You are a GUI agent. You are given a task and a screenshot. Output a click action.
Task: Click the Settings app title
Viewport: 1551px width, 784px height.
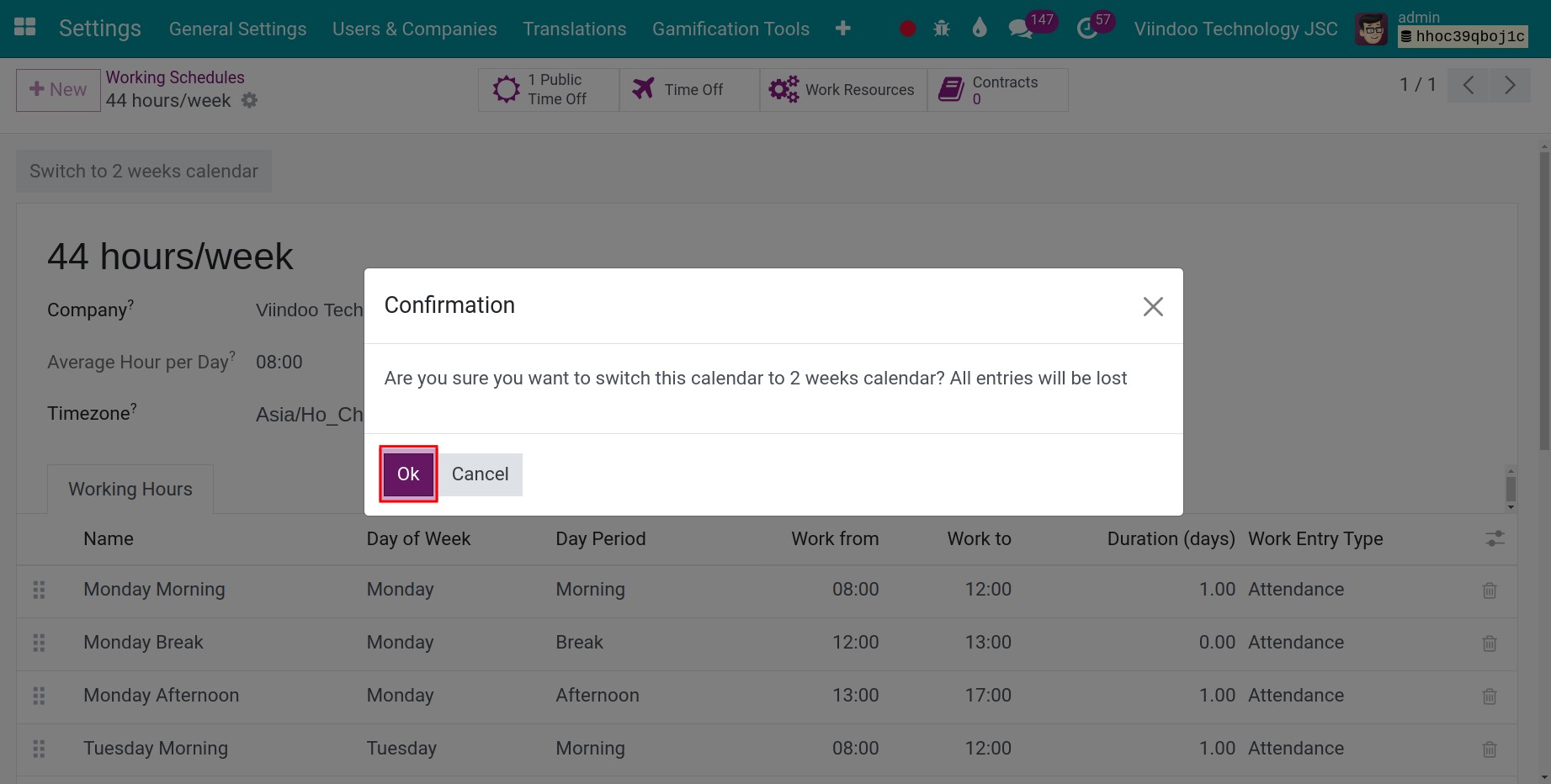(x=100, y=29)
